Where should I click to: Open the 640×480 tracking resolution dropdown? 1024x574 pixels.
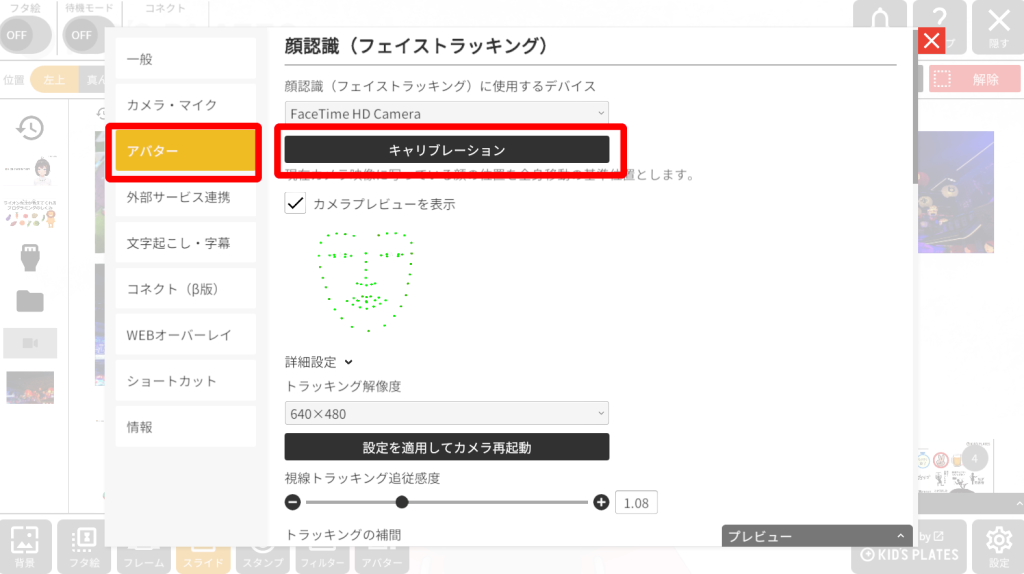[447, 413]
